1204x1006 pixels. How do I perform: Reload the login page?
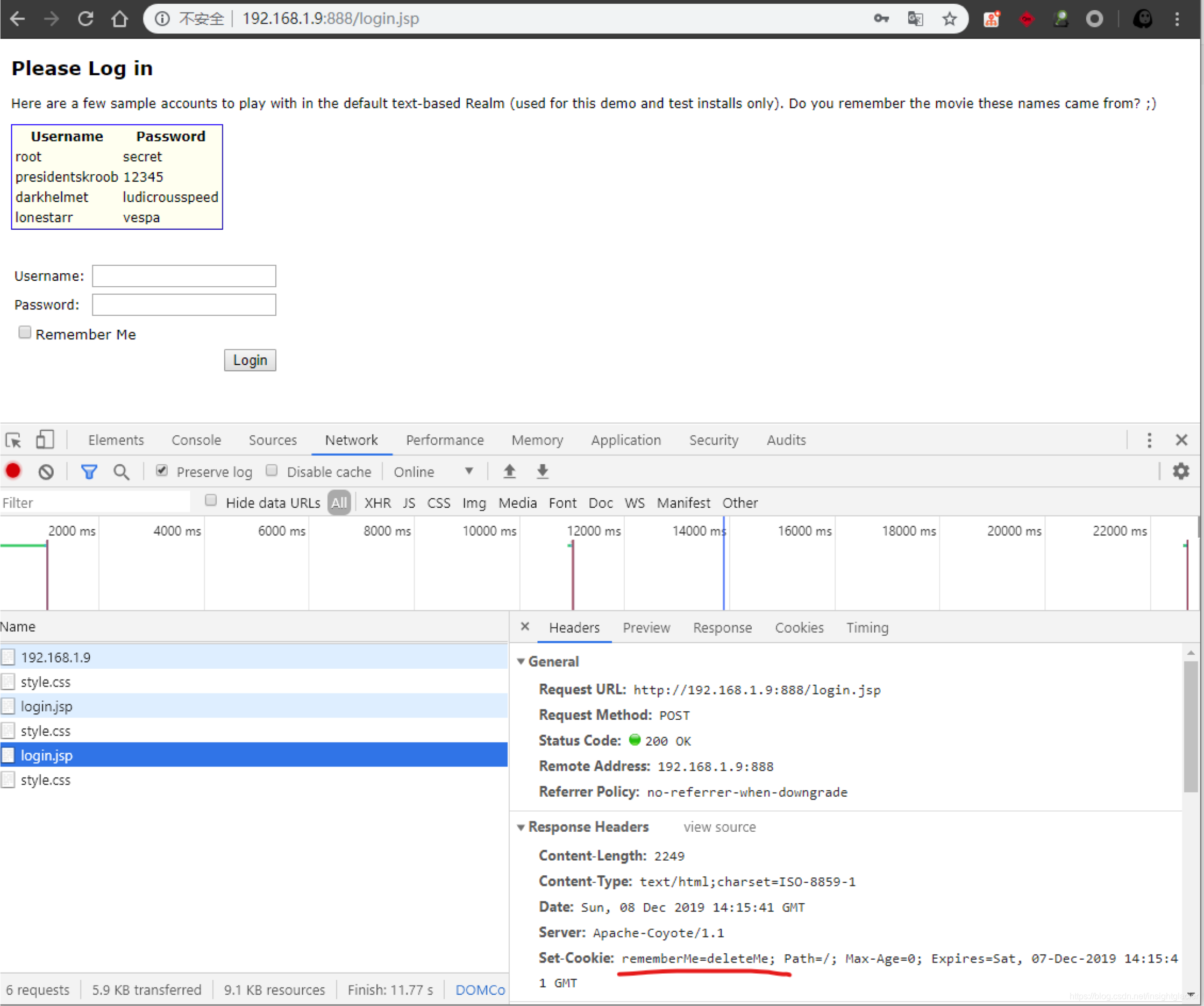[x=86, y=19]
